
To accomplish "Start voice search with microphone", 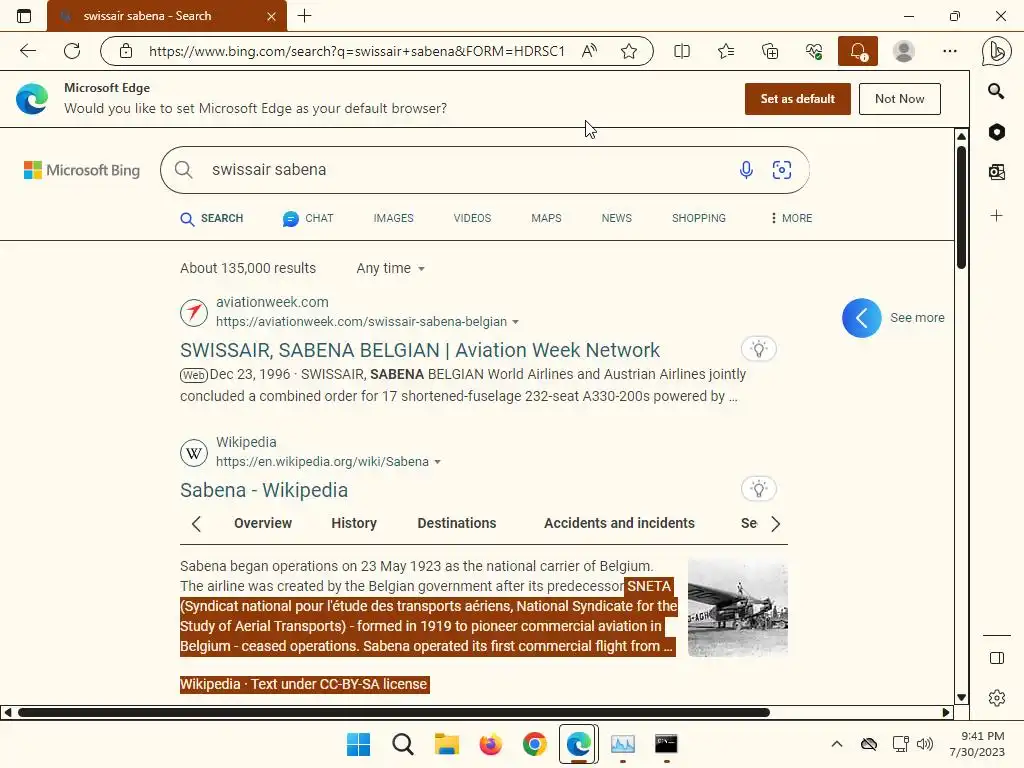I will pyautogui.click(x=746, y=170).
